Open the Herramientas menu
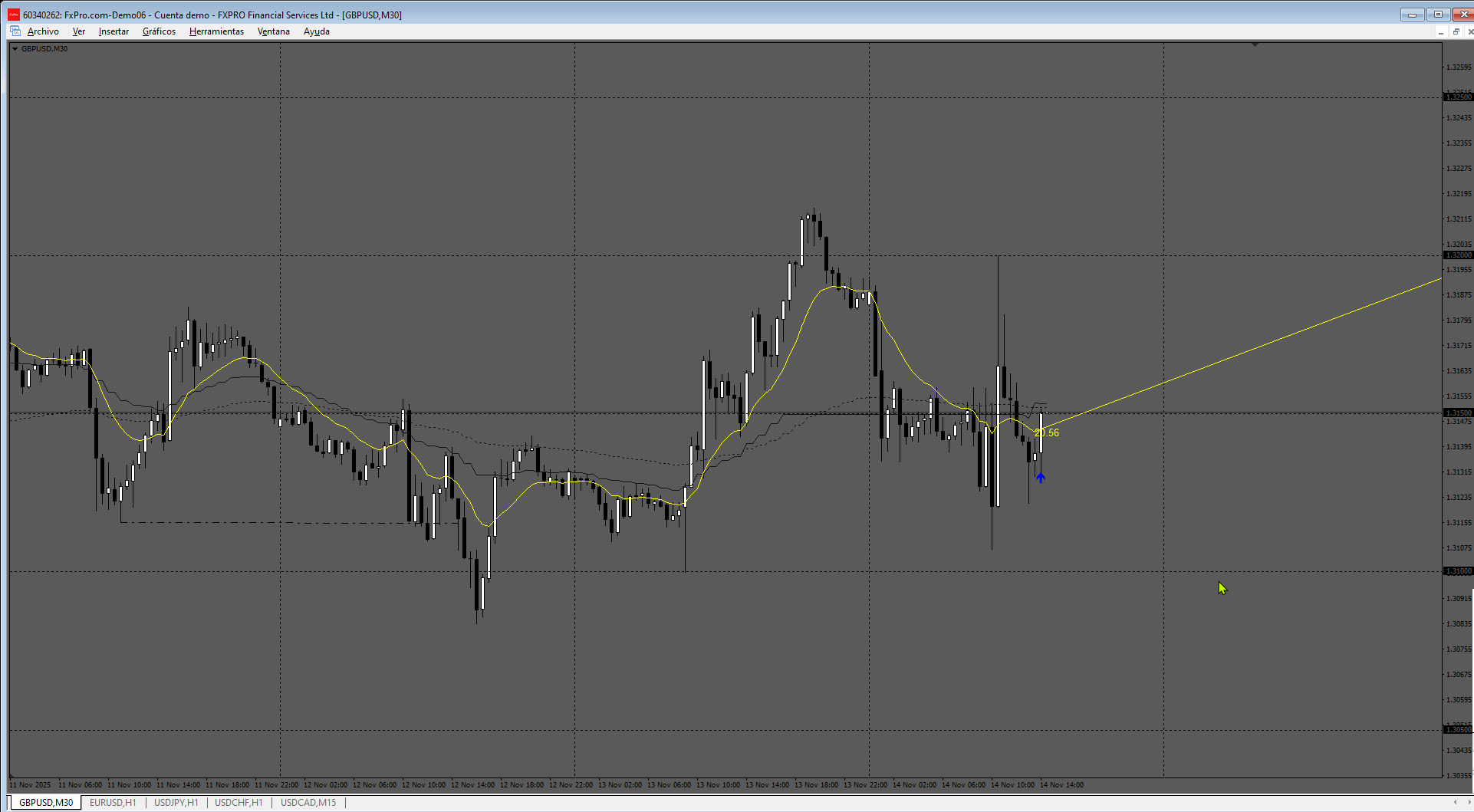The height and width of the screenshot is (812, 1474). (x=216, y=31)
